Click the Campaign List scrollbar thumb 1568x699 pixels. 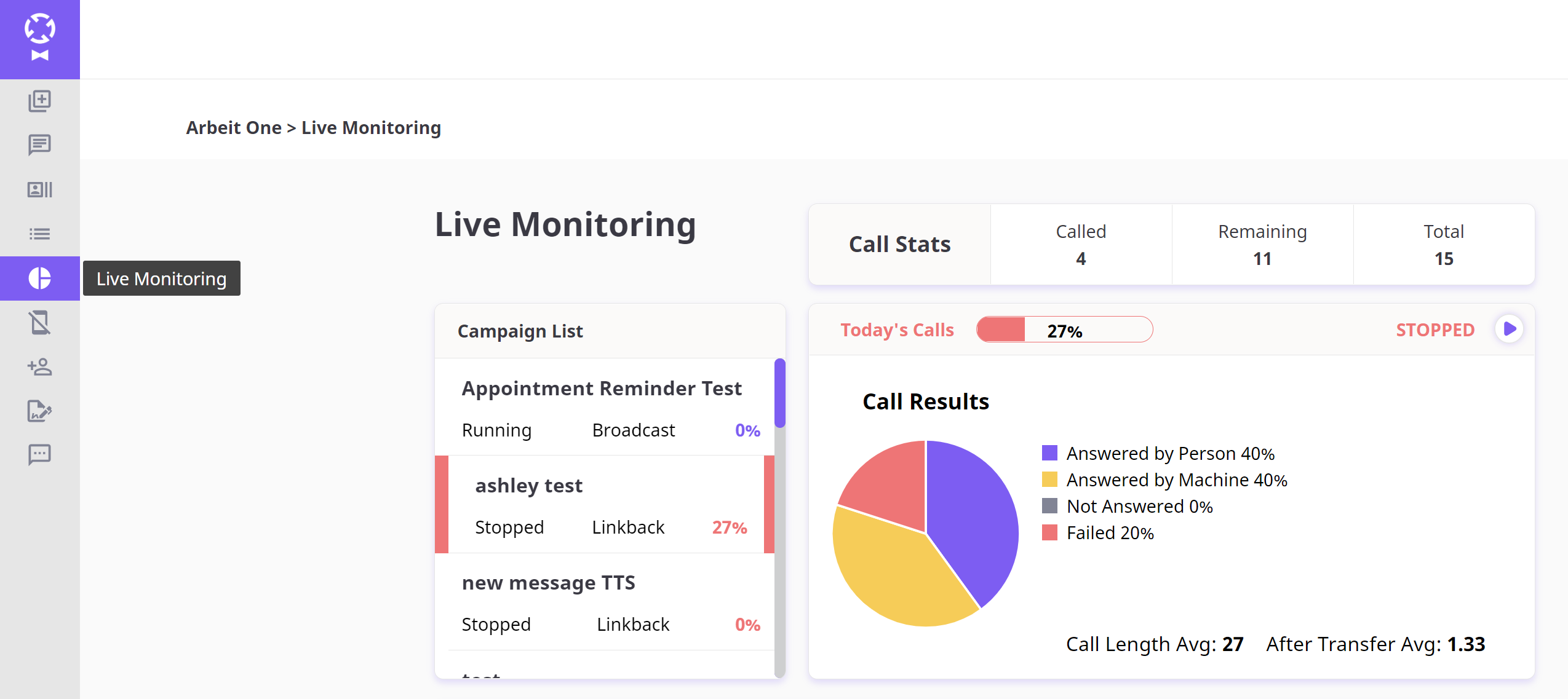click(x=780, y=393)
